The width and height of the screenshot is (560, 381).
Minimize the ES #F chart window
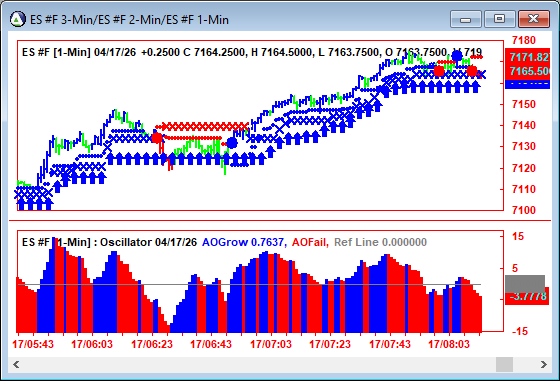click(x=466, y=19)
